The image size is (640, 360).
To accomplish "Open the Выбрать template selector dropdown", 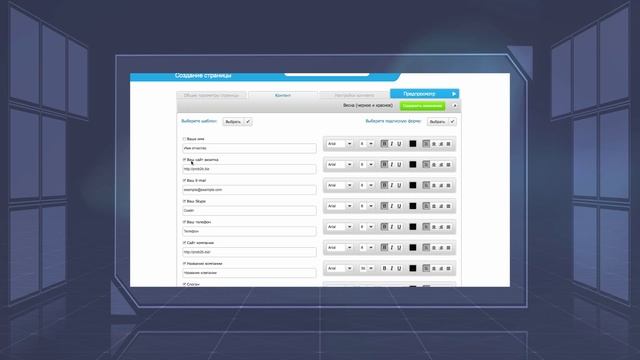I will point(237,122).
